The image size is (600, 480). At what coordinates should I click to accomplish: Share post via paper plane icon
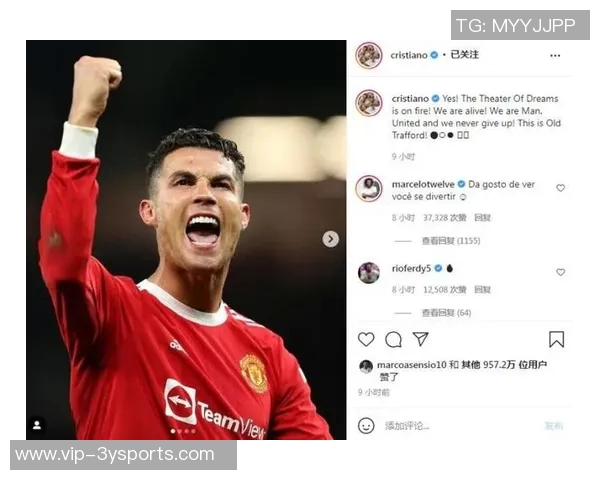(420, 339)
